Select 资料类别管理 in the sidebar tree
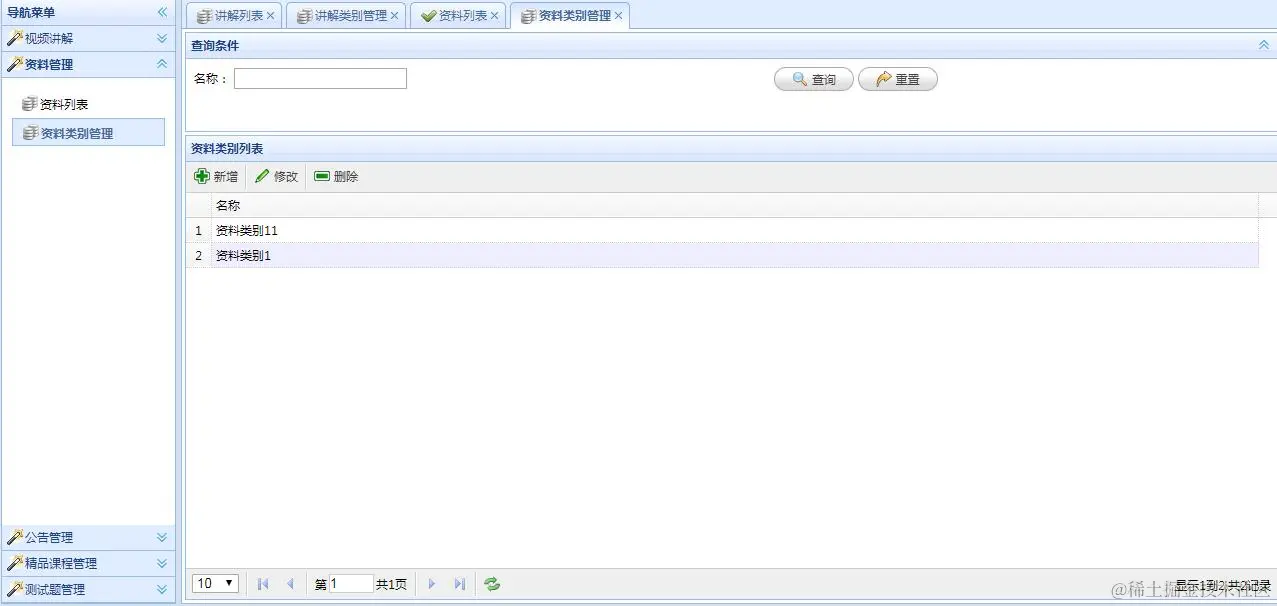This screenshot has height=606, width=1277. coord(88,133)
